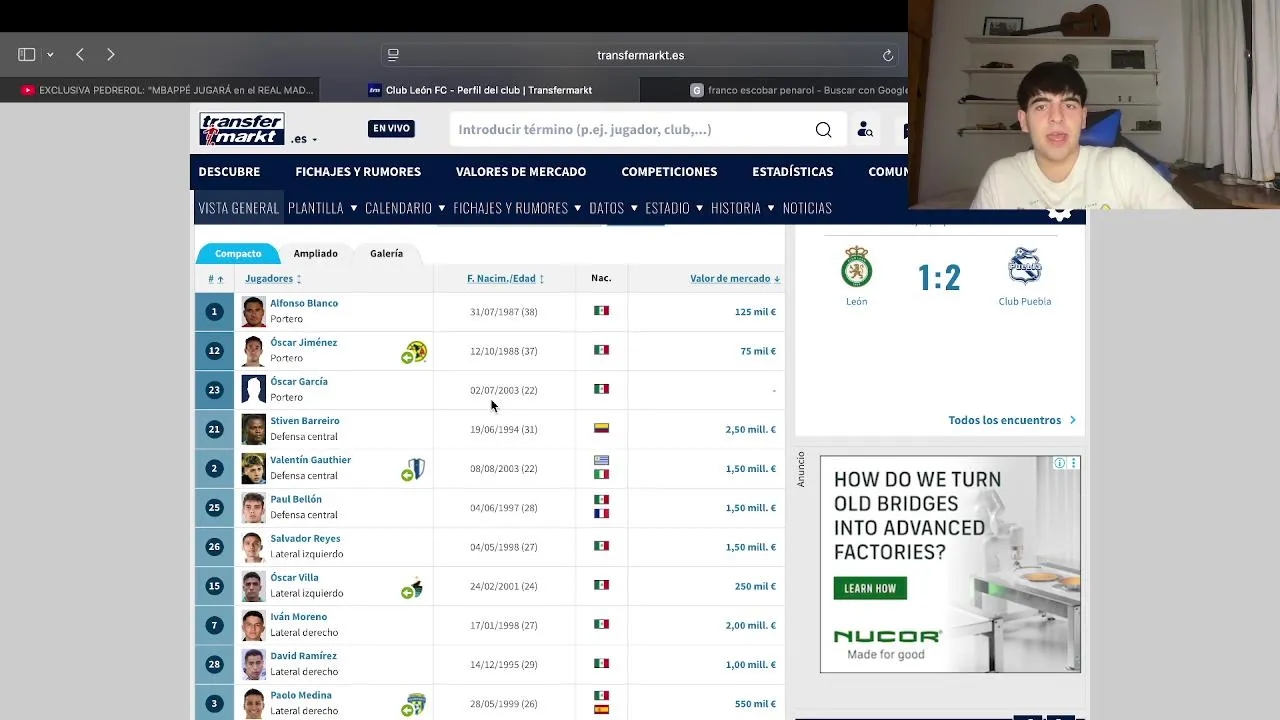Viewport: 1280px width, 720px height.
Task: Click the ad info icon on Nucor ad
Action: [1060, 463]
